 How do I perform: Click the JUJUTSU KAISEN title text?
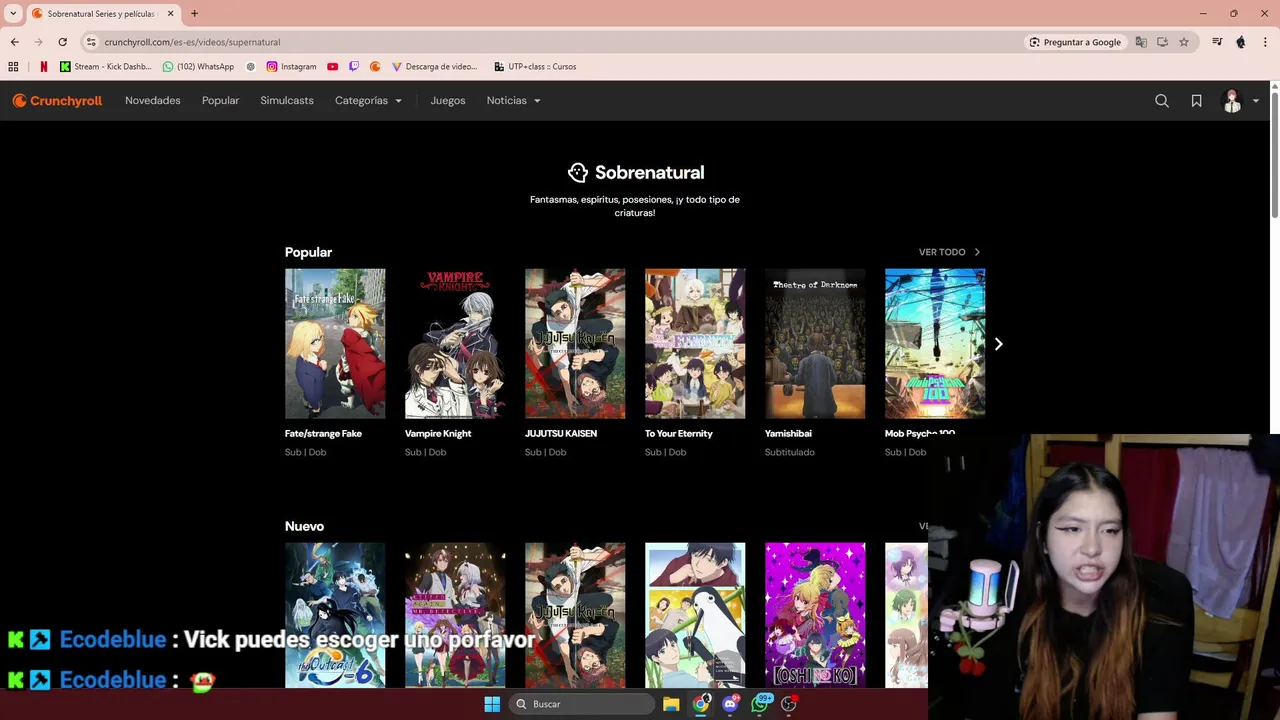[x=561, y=434]
